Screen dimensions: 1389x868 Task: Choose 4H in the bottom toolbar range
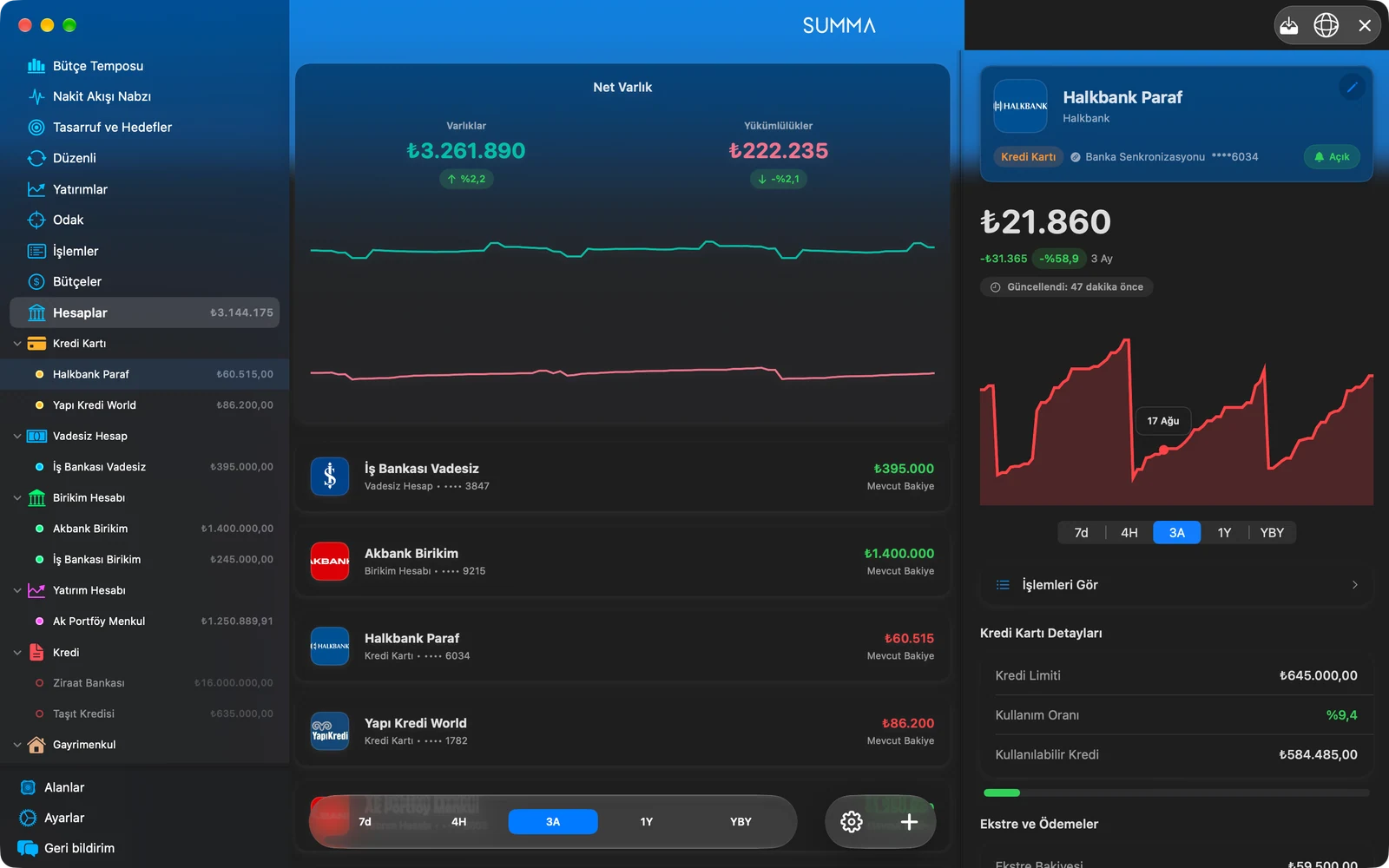click(x=459, y=822)
